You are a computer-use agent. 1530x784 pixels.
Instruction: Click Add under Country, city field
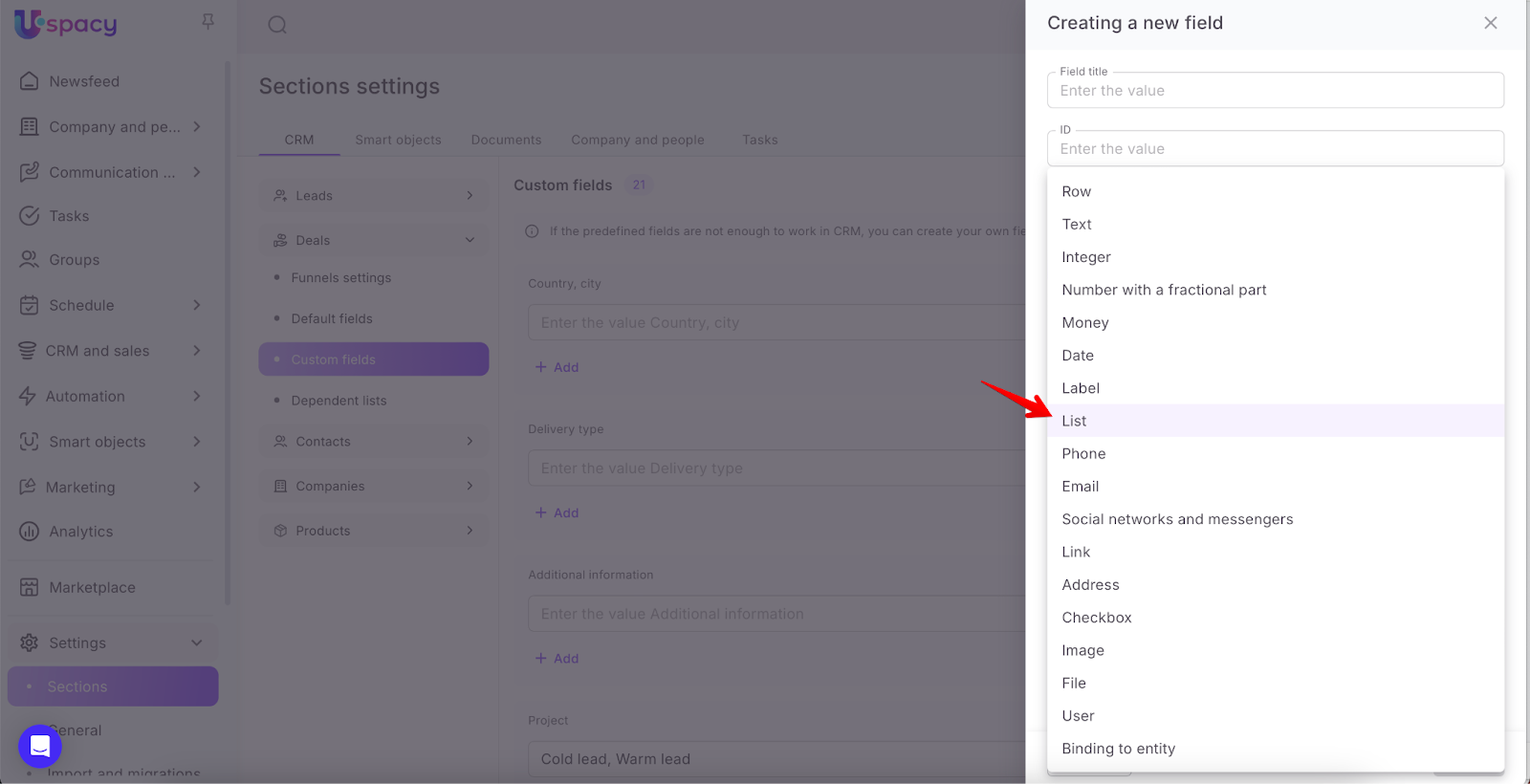point(557,367)
